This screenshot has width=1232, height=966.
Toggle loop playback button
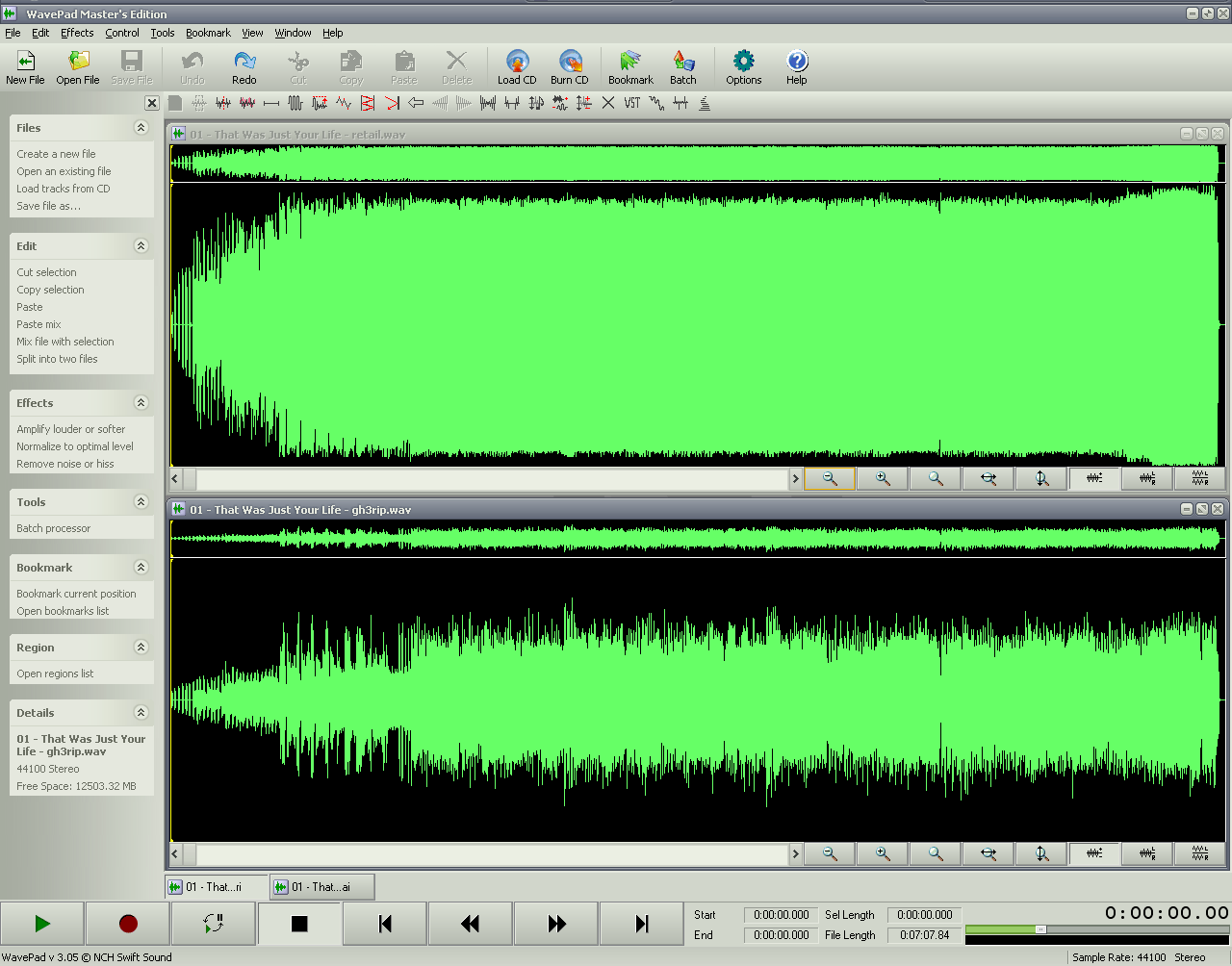[x=214, y=924]
